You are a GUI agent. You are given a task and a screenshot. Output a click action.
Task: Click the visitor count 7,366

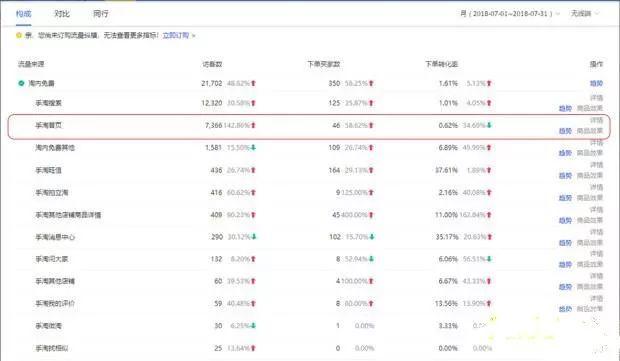pos(214,125)
